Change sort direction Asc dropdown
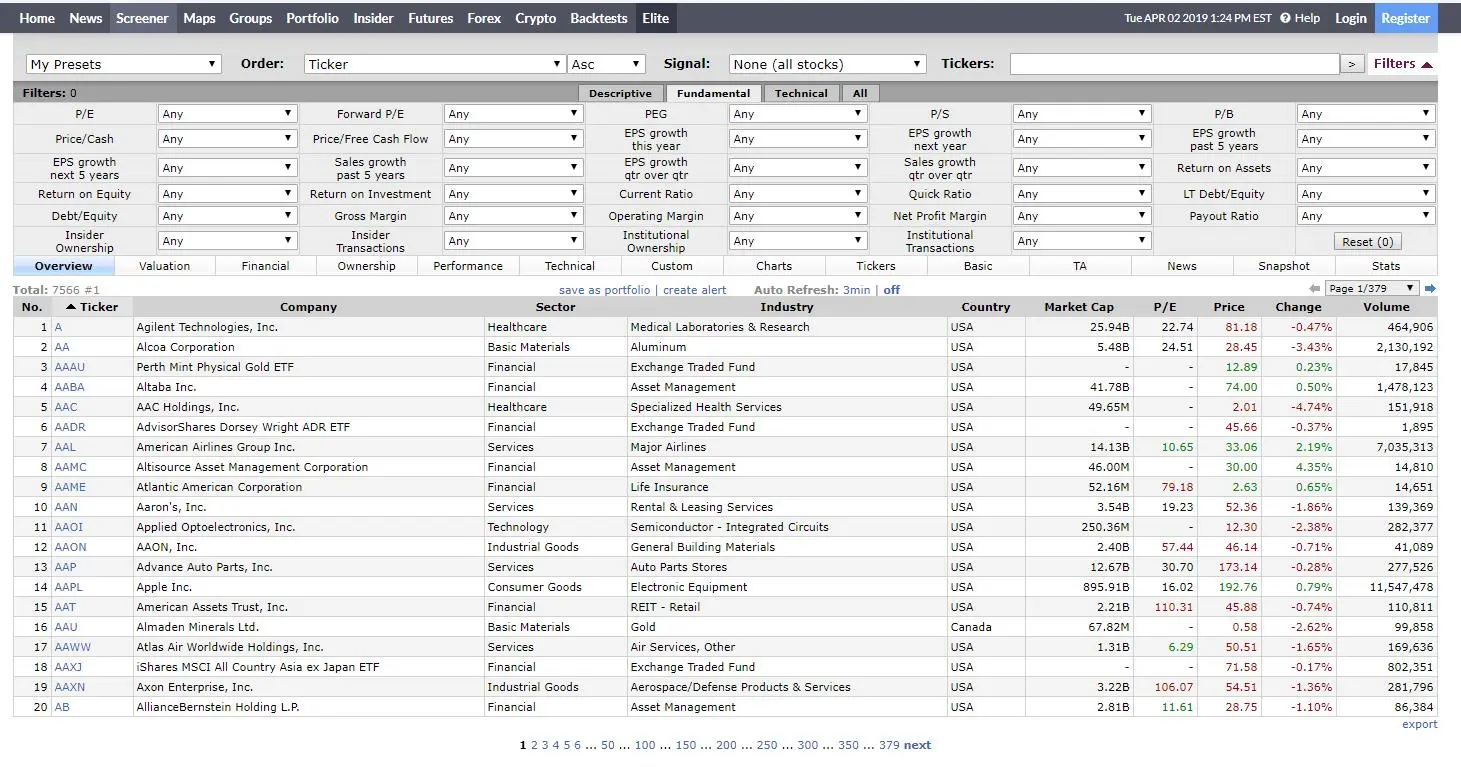The width and height of the screenshot is (1461, 767). click(x=607, y=64)
